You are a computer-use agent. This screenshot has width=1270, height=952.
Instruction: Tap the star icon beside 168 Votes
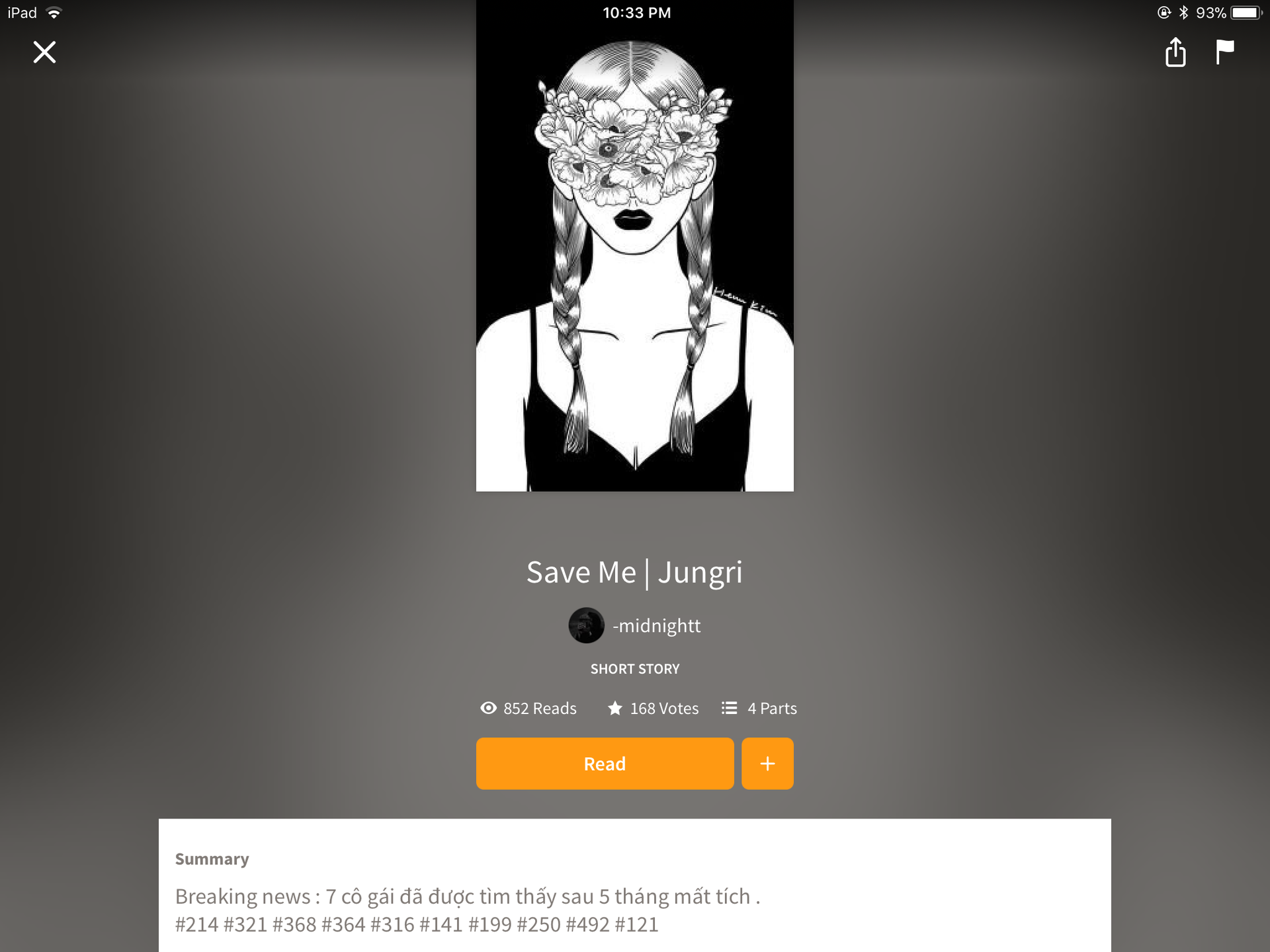pos(614,708)
